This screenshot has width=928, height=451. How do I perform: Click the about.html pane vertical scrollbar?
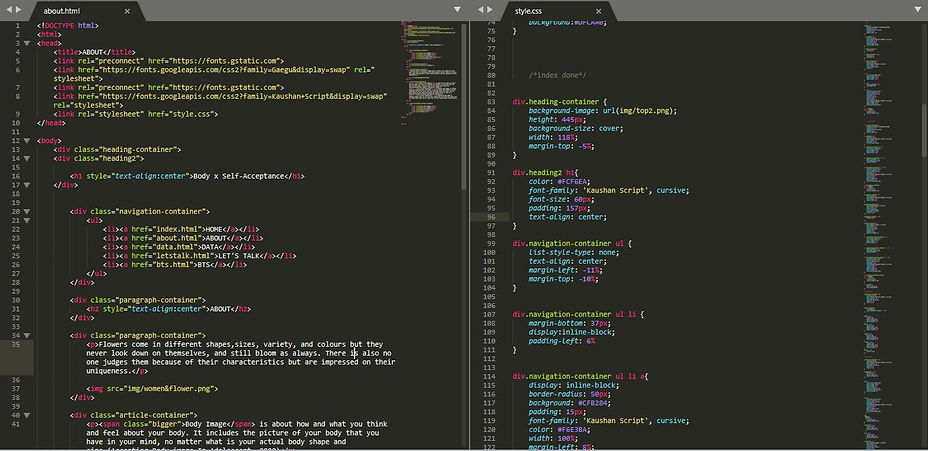click(463, 107)
